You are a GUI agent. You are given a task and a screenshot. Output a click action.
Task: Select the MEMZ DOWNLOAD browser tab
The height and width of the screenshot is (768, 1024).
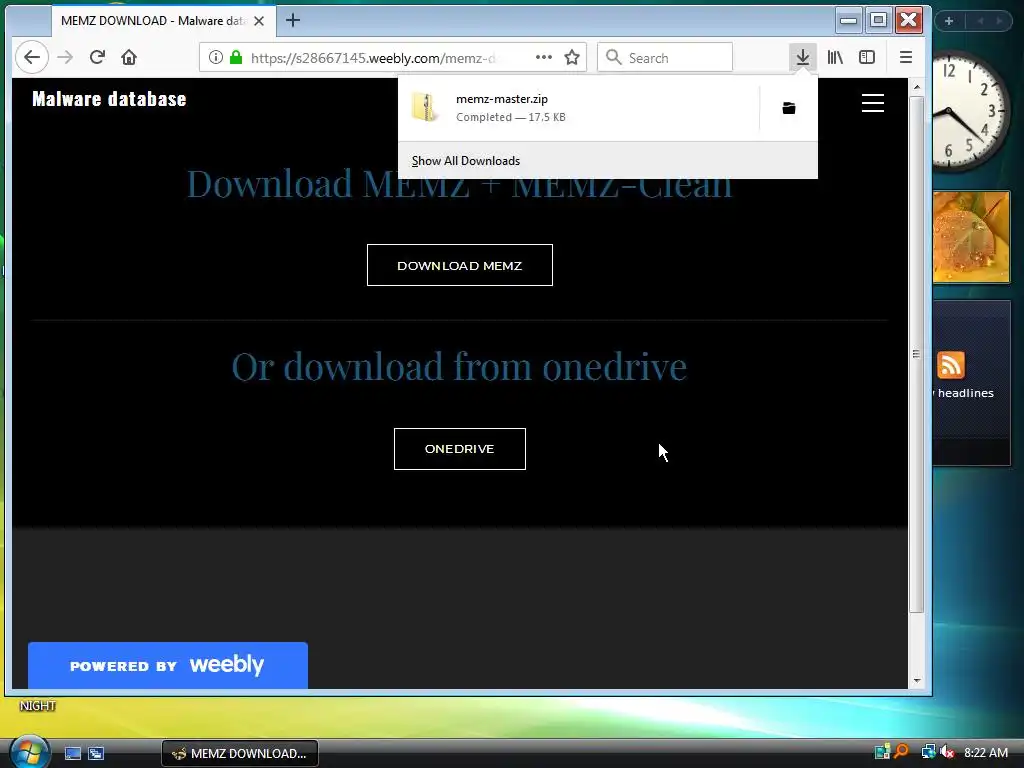[163, 21]
